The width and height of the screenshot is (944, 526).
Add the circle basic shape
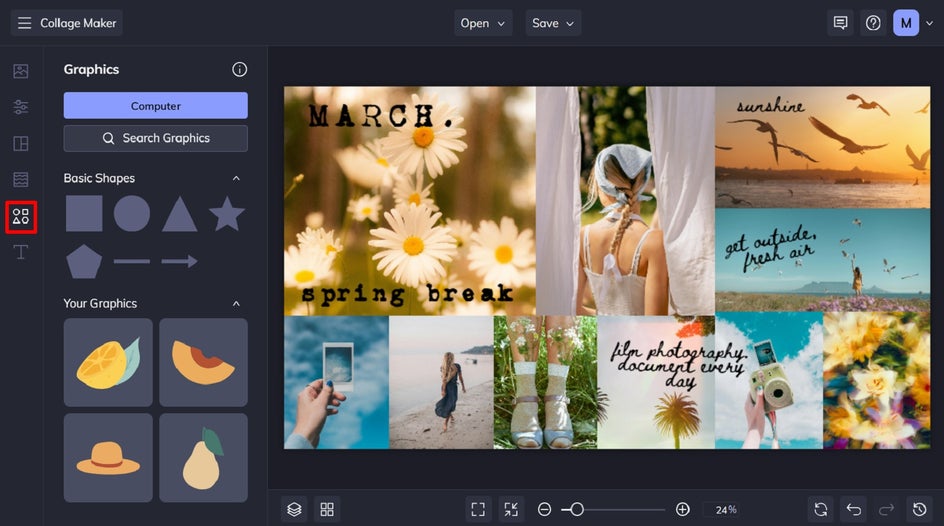(x=132, y=213)
